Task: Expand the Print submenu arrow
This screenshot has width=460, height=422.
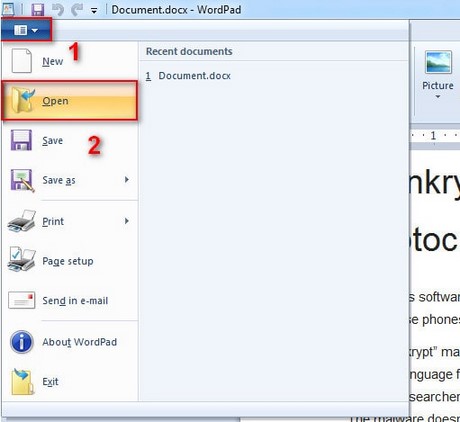Action: pyautogui.click(x=127, y=221)
